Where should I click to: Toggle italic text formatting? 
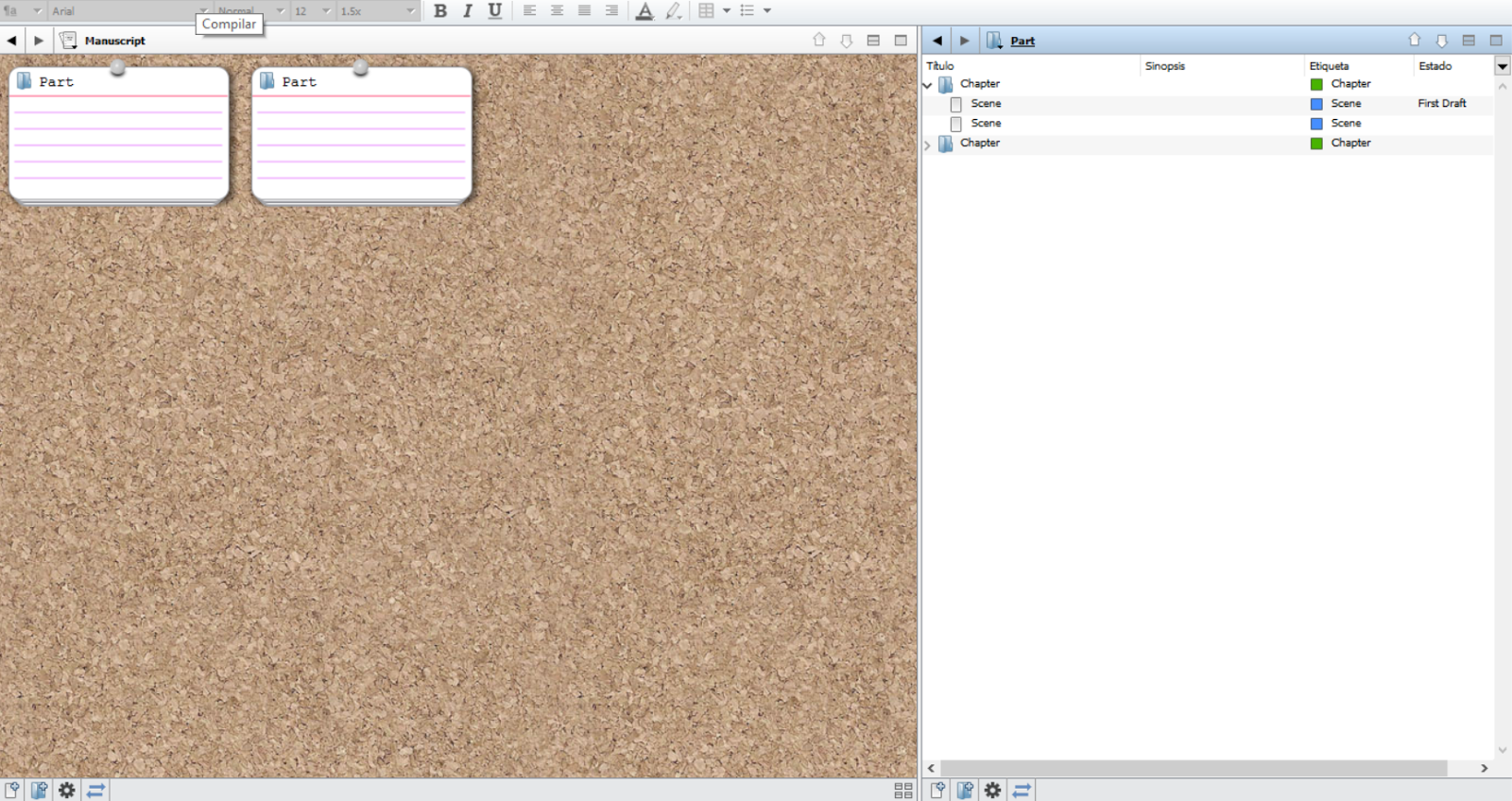467,11
